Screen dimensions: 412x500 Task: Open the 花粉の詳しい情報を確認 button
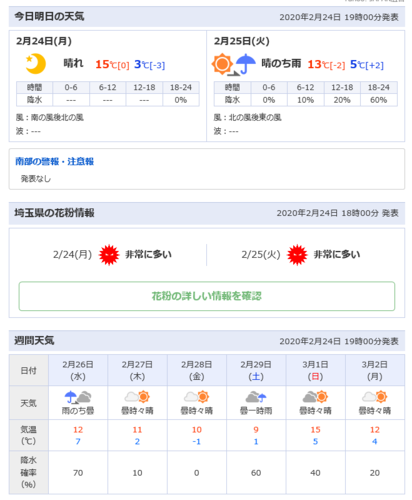[x=207, y=296]
